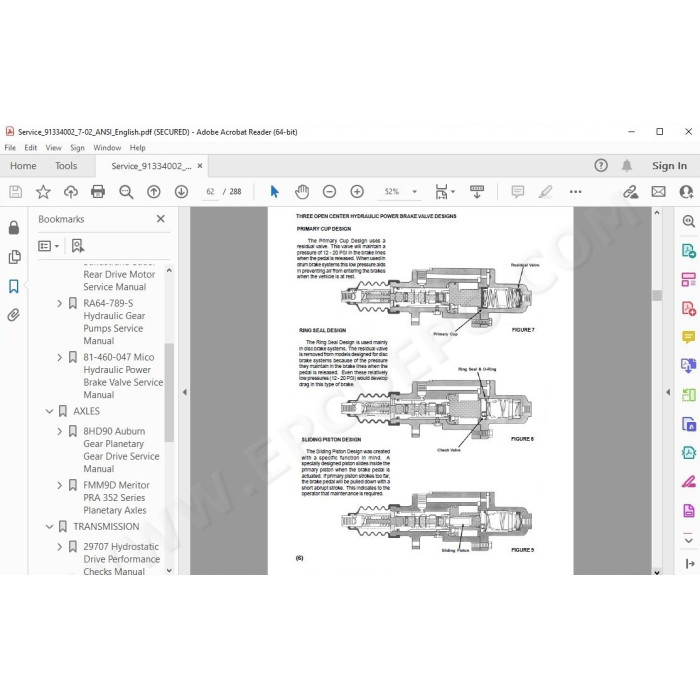Close the Bookmarks panel
Screen dimensions: 700x700
[161, 219]
